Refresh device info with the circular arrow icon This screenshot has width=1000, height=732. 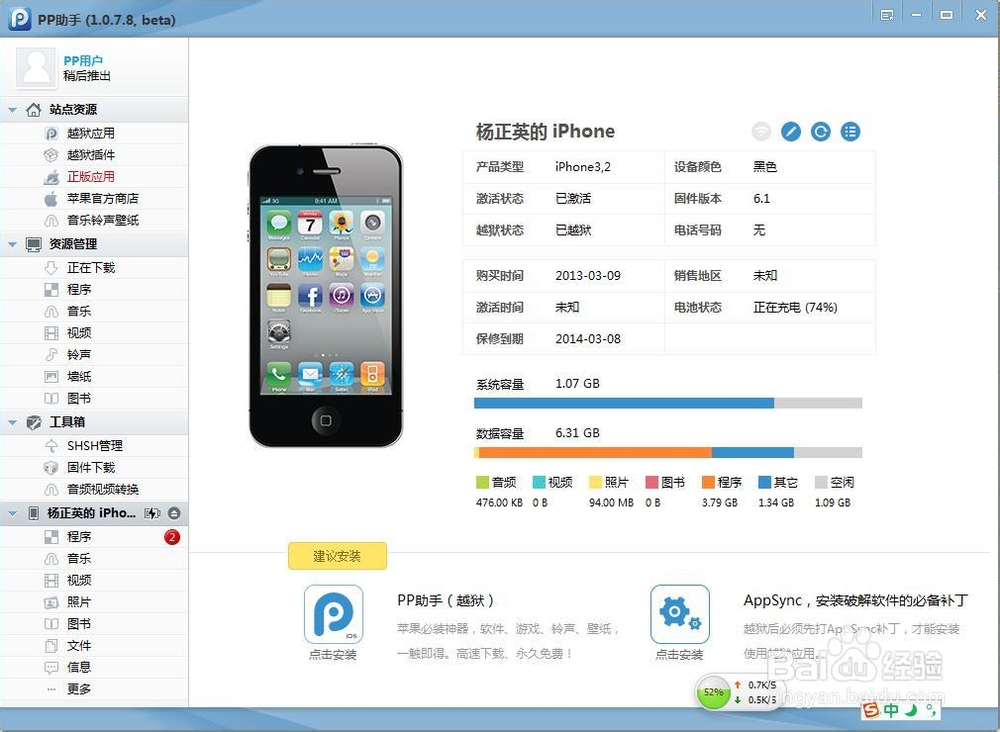point(820,131)
